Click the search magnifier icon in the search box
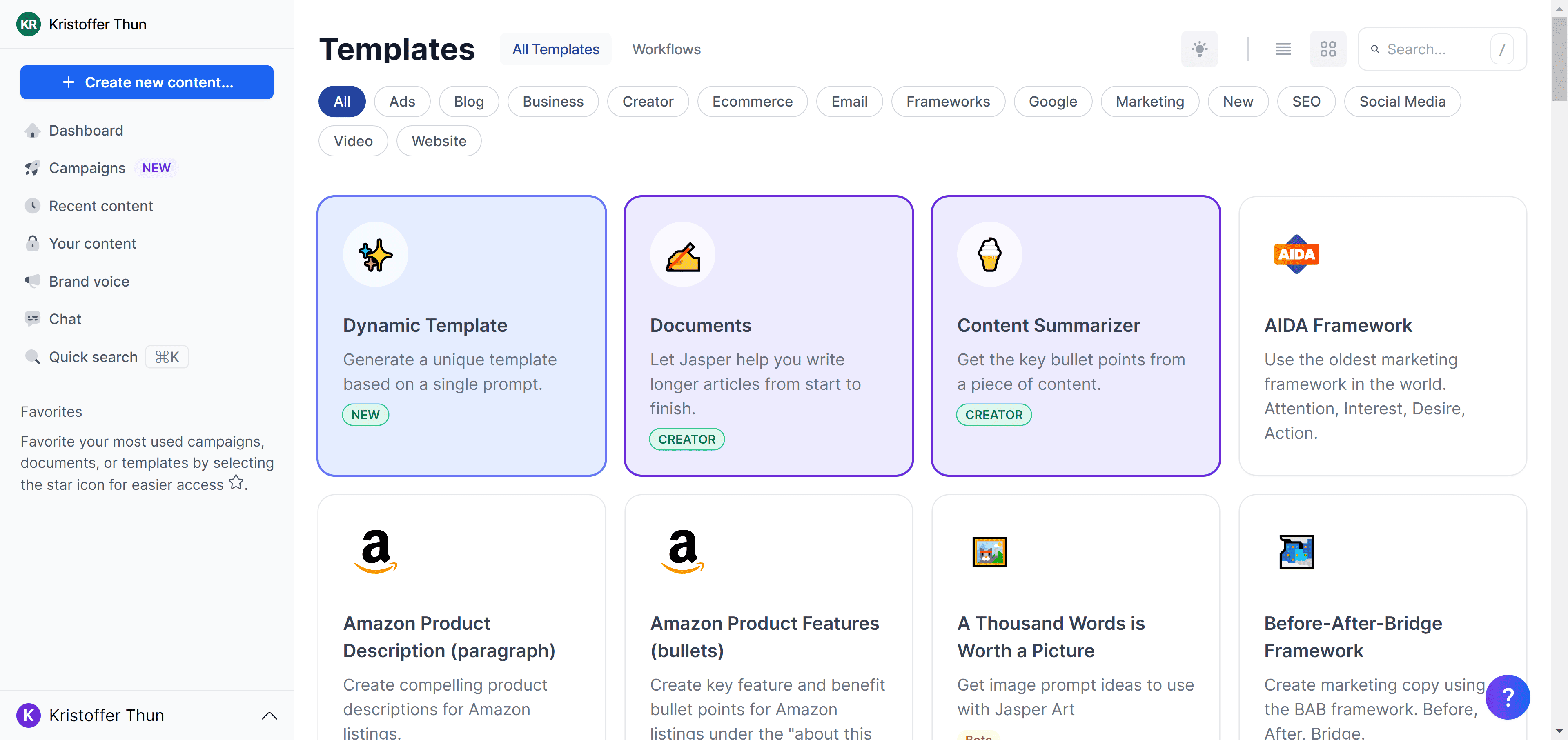This screenshot has height=740, width=1568. point(1375,49)
